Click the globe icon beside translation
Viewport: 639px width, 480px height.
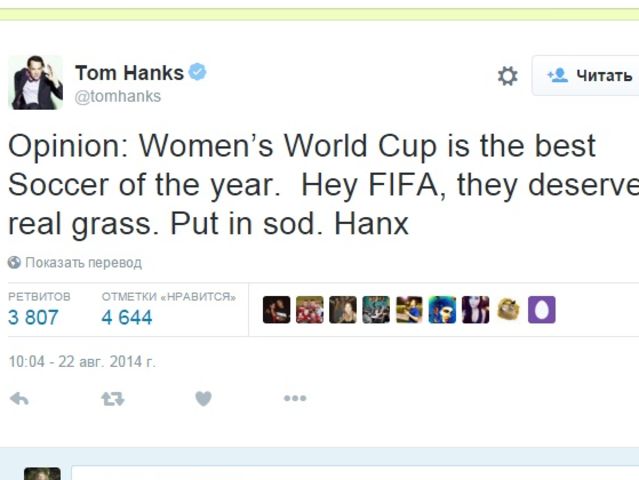[14, 263]
